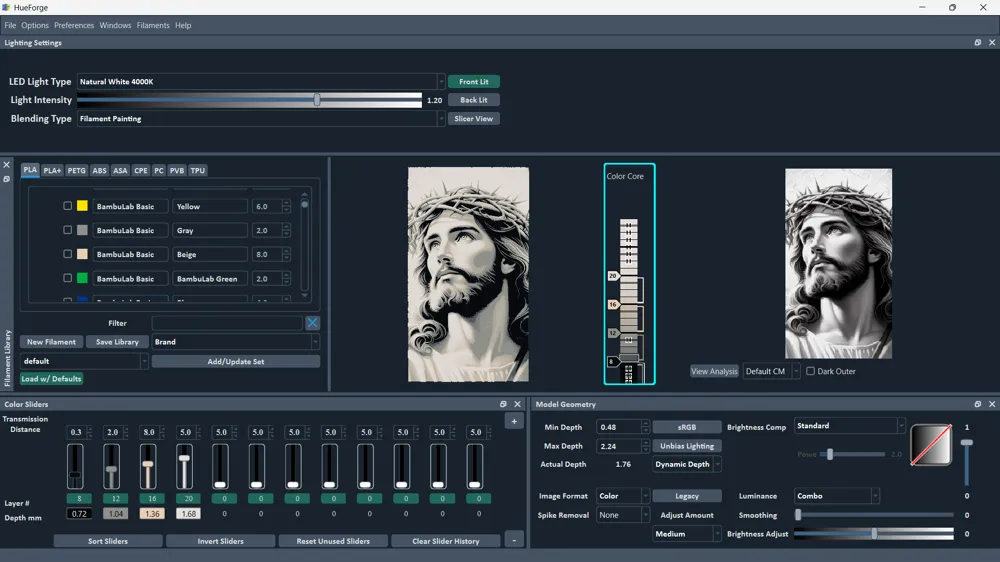Image resolution: width=1000 pixels, height=562 pixels.
Task: Click the Filter input field
Action: click(227, 323)
